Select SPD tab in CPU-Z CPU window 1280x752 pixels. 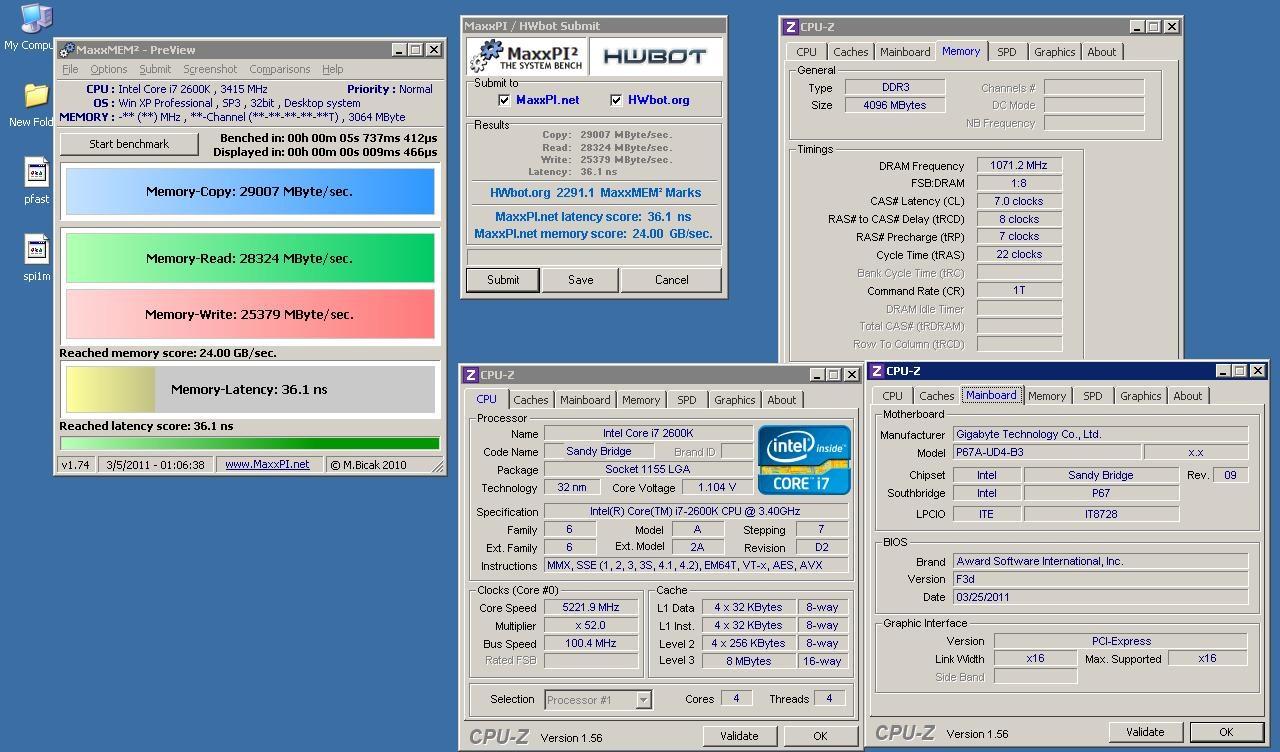coord(687,400)
